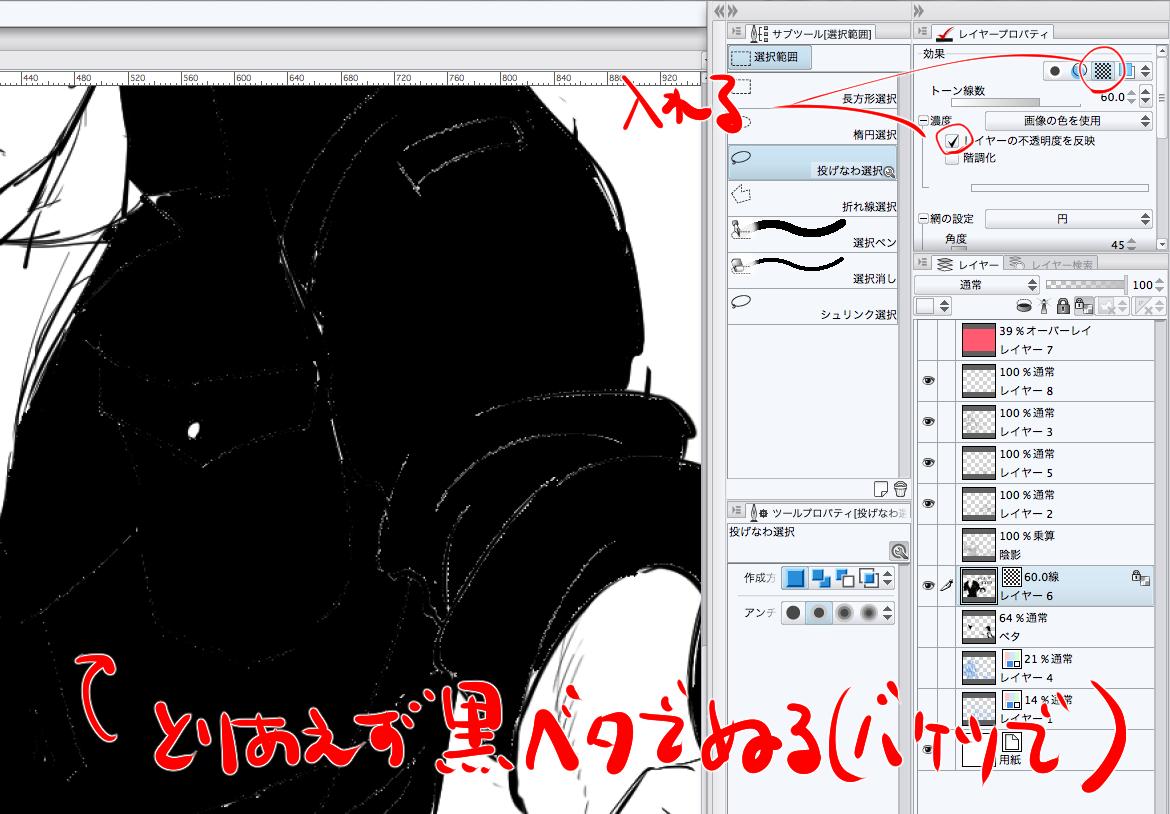Click the layer opacity slider
Image resolution: width=1170 pixels, height=814 pixels.
[1086, 285]
